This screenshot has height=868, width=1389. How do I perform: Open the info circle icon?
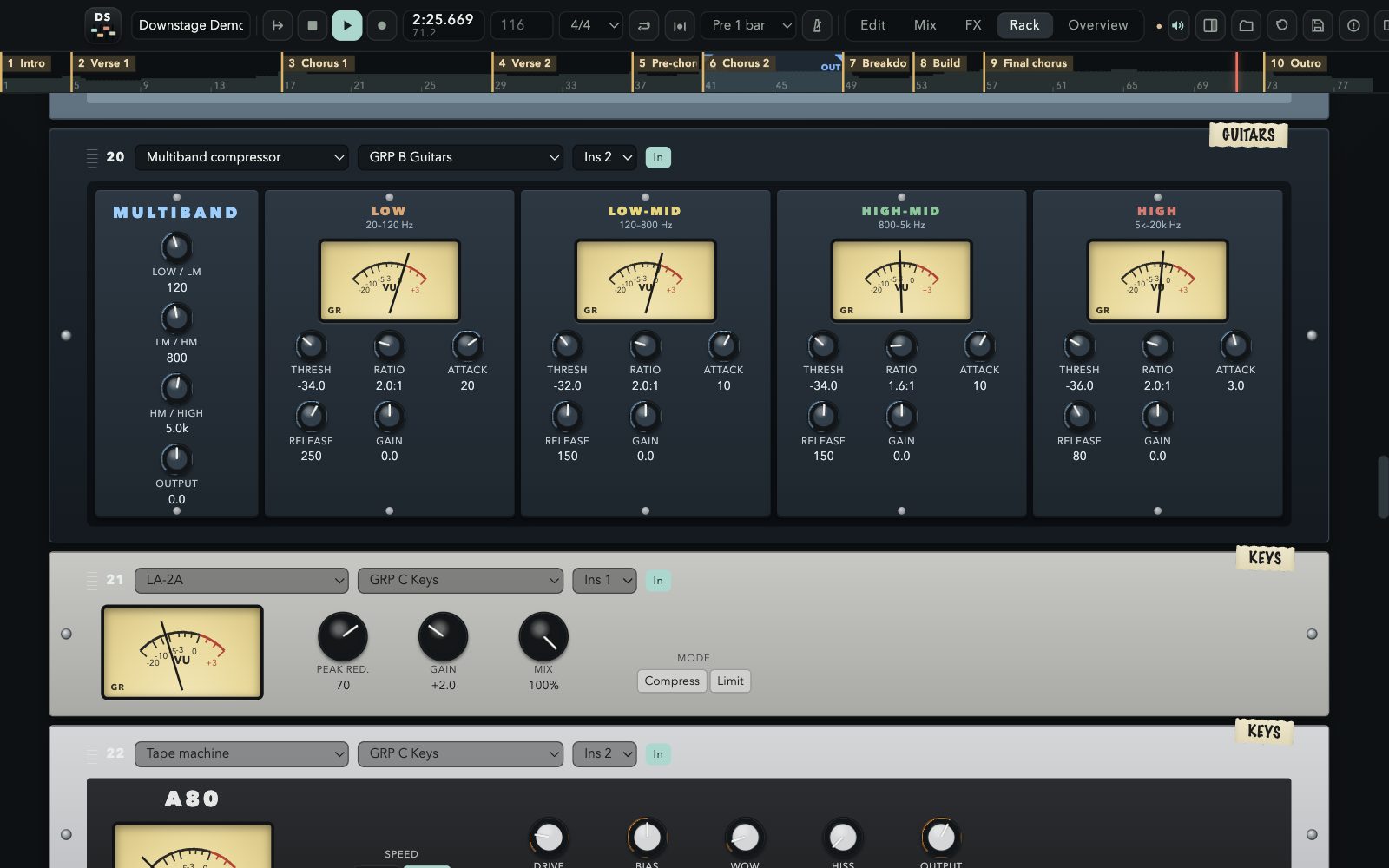pos(1353,25)
